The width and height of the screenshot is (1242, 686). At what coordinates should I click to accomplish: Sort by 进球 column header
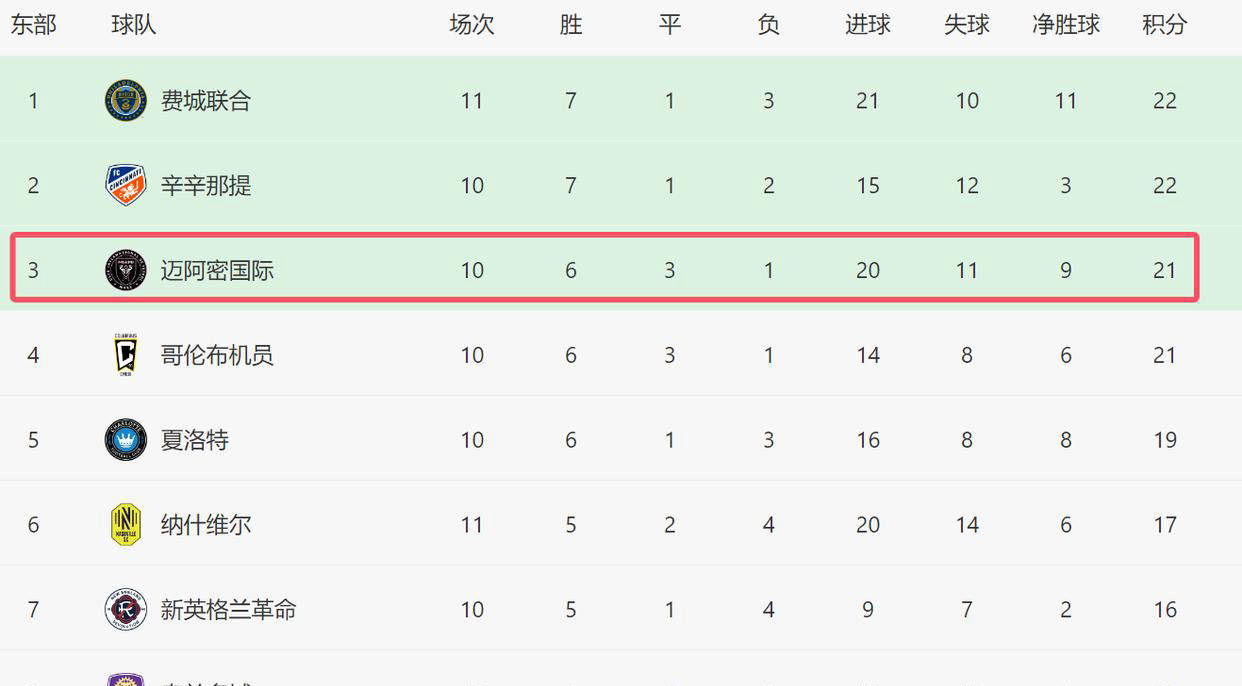click(x=868, y=25)
